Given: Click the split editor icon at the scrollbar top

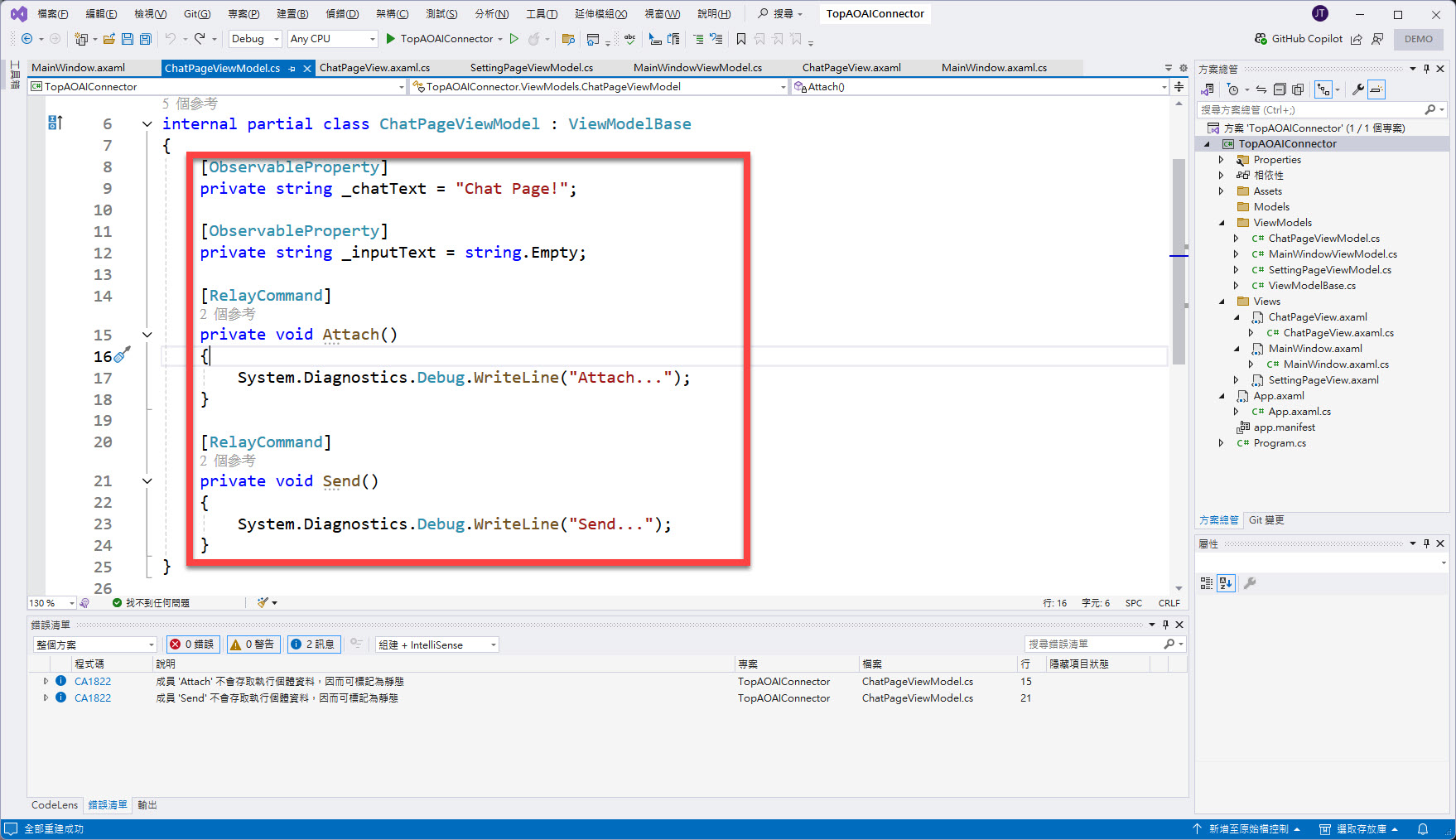Looking at the screenshot, I should [1179, 87].
